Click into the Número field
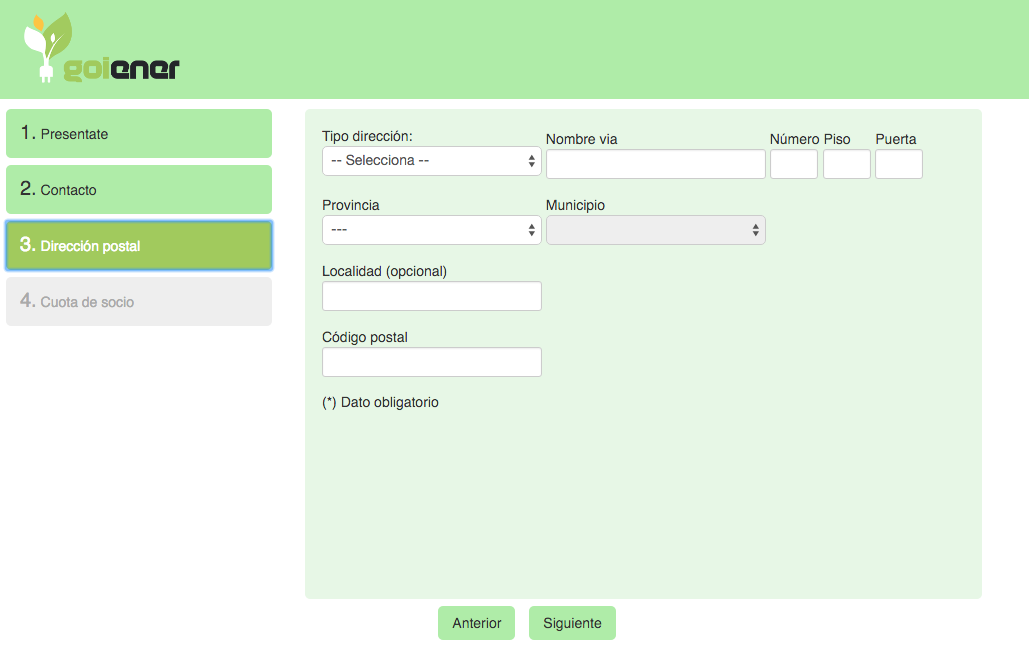This screenshot has height=664, width=1029. (x=793, y=164)
